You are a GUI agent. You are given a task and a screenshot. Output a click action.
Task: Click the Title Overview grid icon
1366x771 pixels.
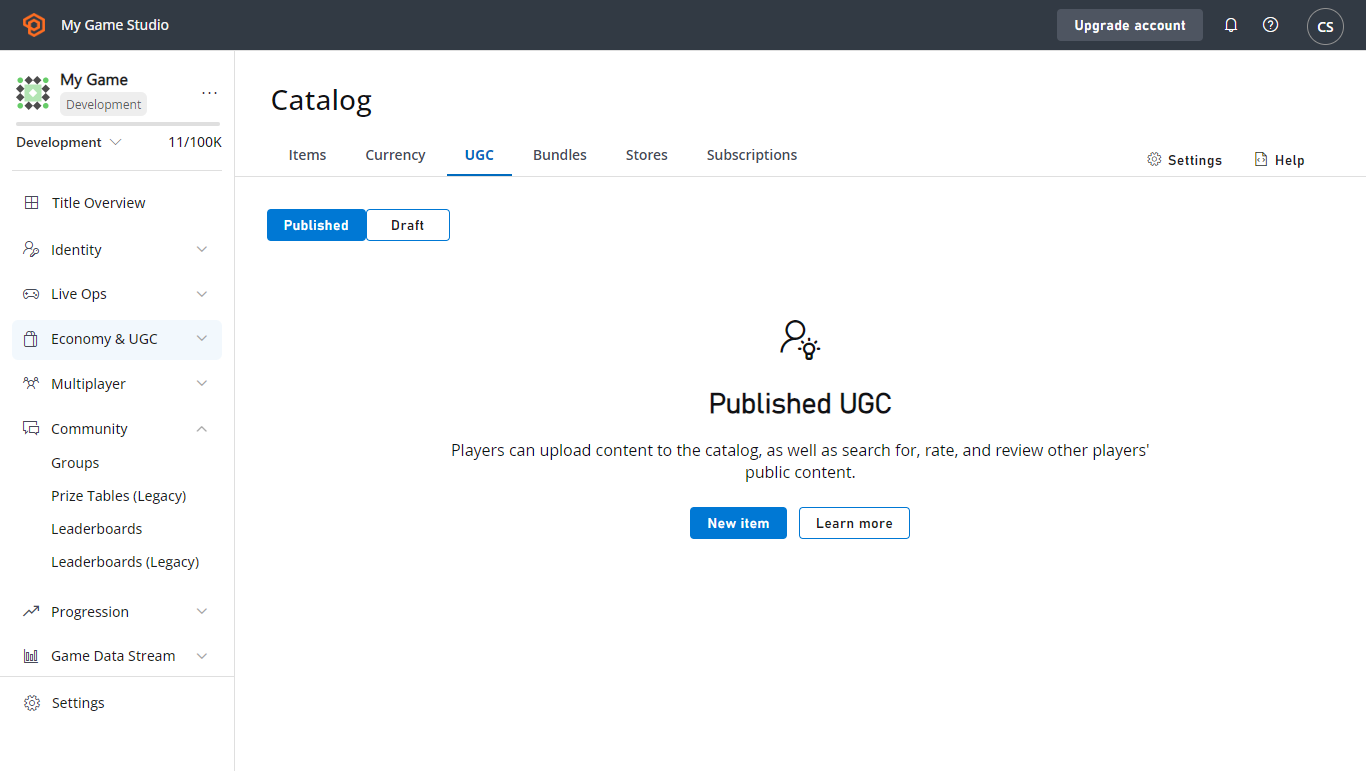(x=32, y=203)
